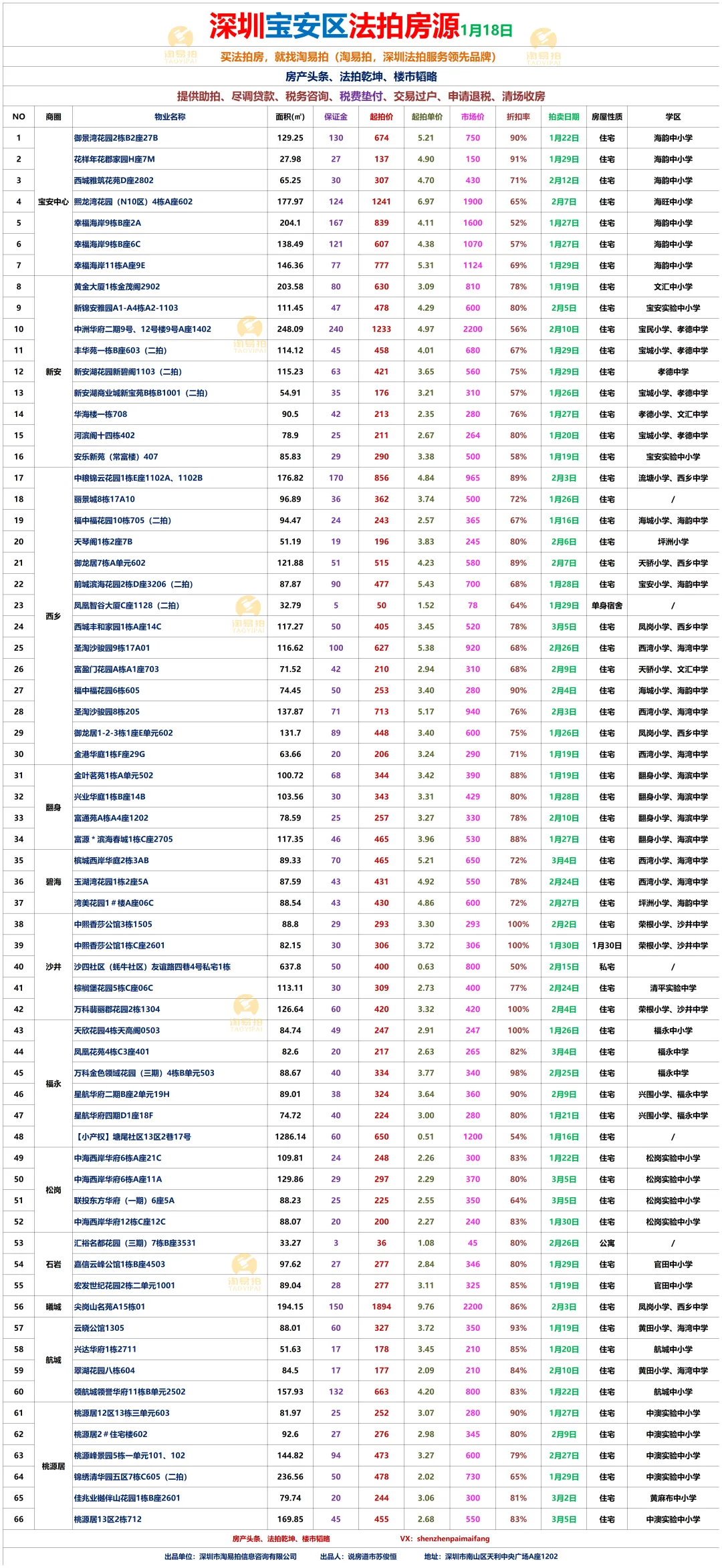722x1568 pixels.
Task: Select the 石岩 district cell
Action: tap(53, 1264)
